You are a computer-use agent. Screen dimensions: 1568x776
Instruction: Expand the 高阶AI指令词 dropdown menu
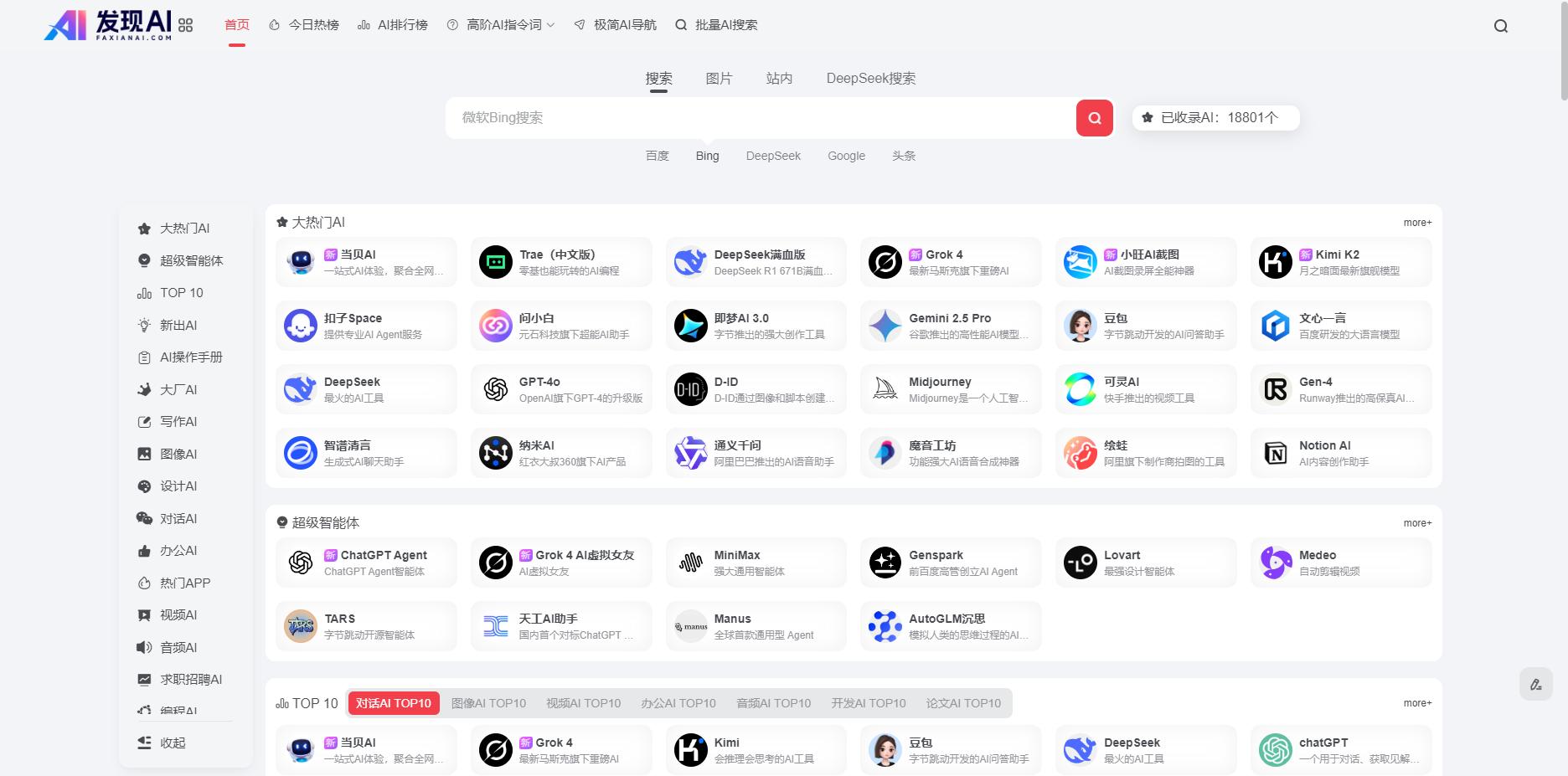coord(501,25)
